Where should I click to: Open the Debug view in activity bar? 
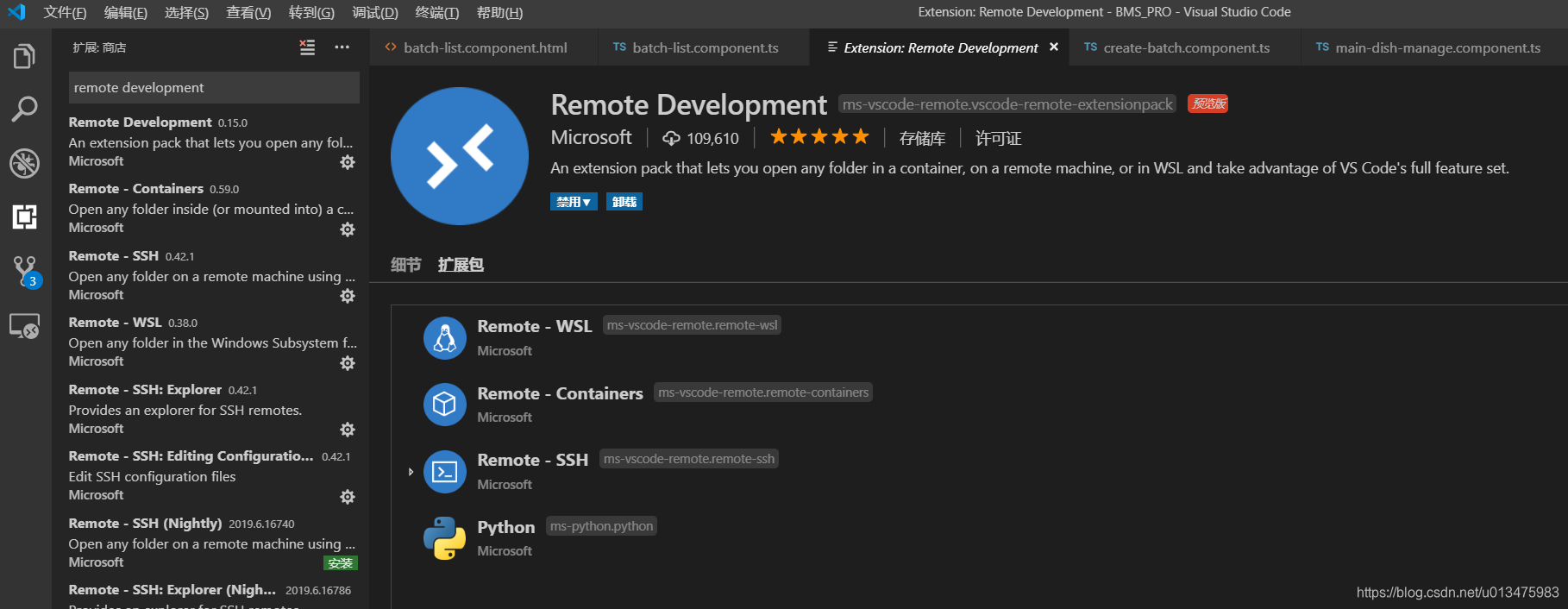24,162
